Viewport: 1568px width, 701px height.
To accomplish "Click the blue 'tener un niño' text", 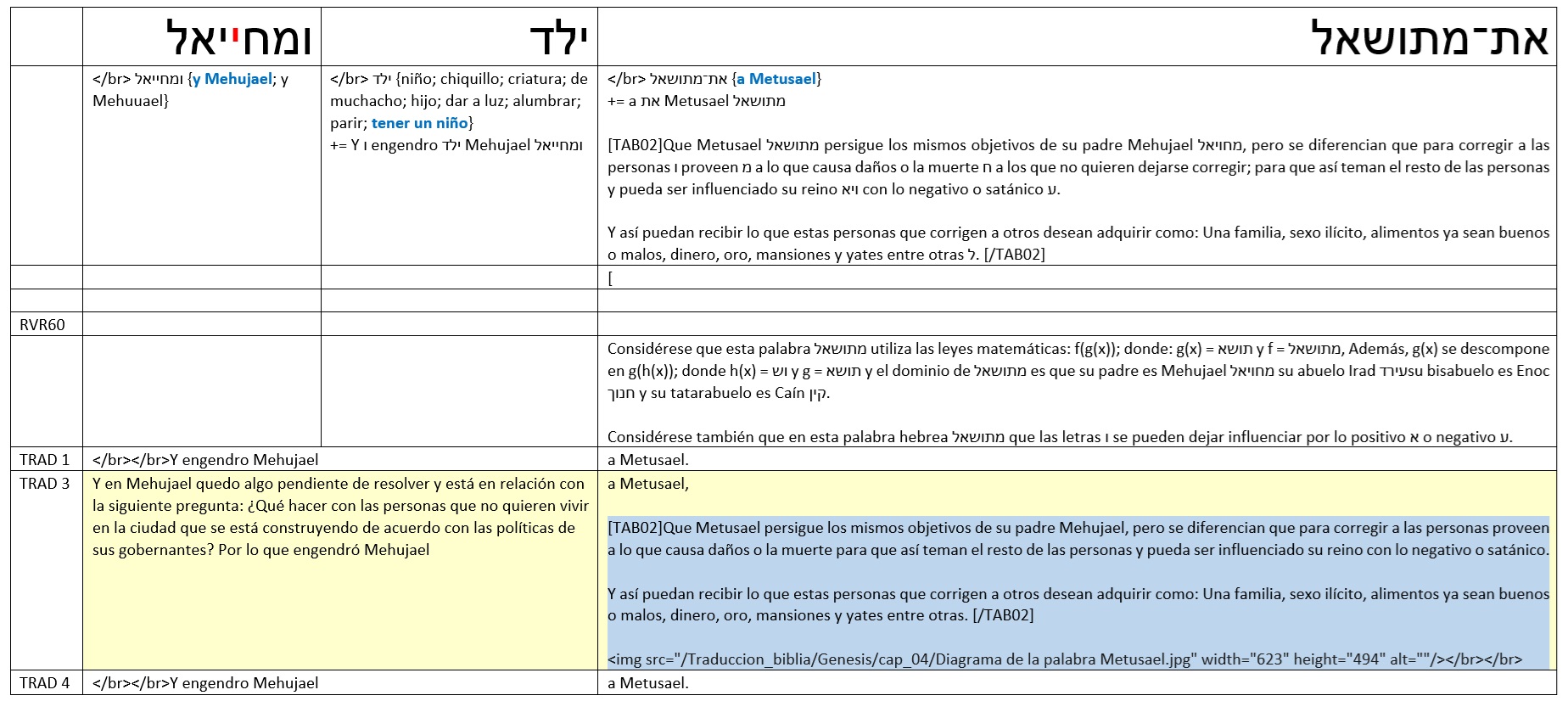I will pos(419,123).
